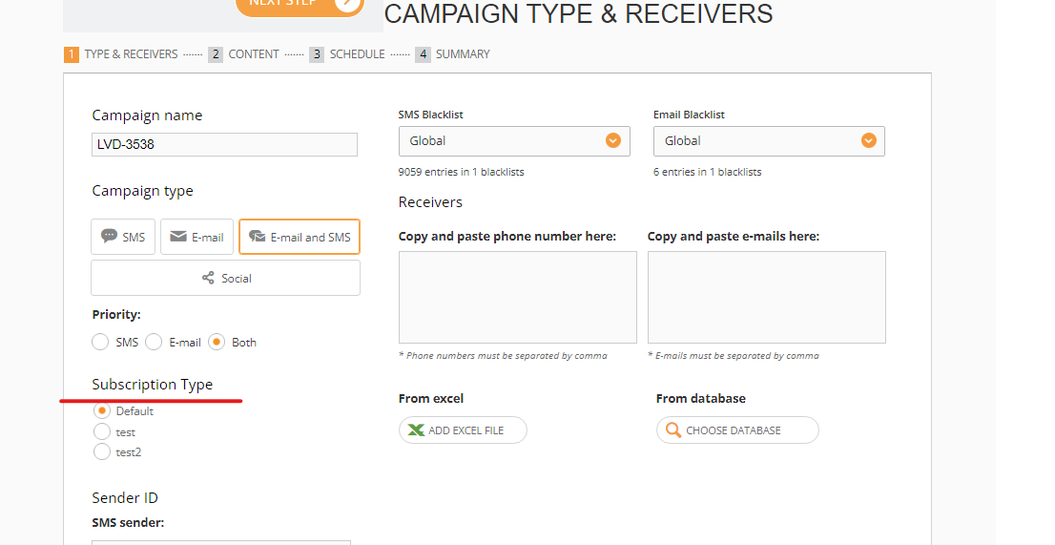1055x545 pixels.
Task: Pick the Social campaign type
Action: [x=225, y=278]
